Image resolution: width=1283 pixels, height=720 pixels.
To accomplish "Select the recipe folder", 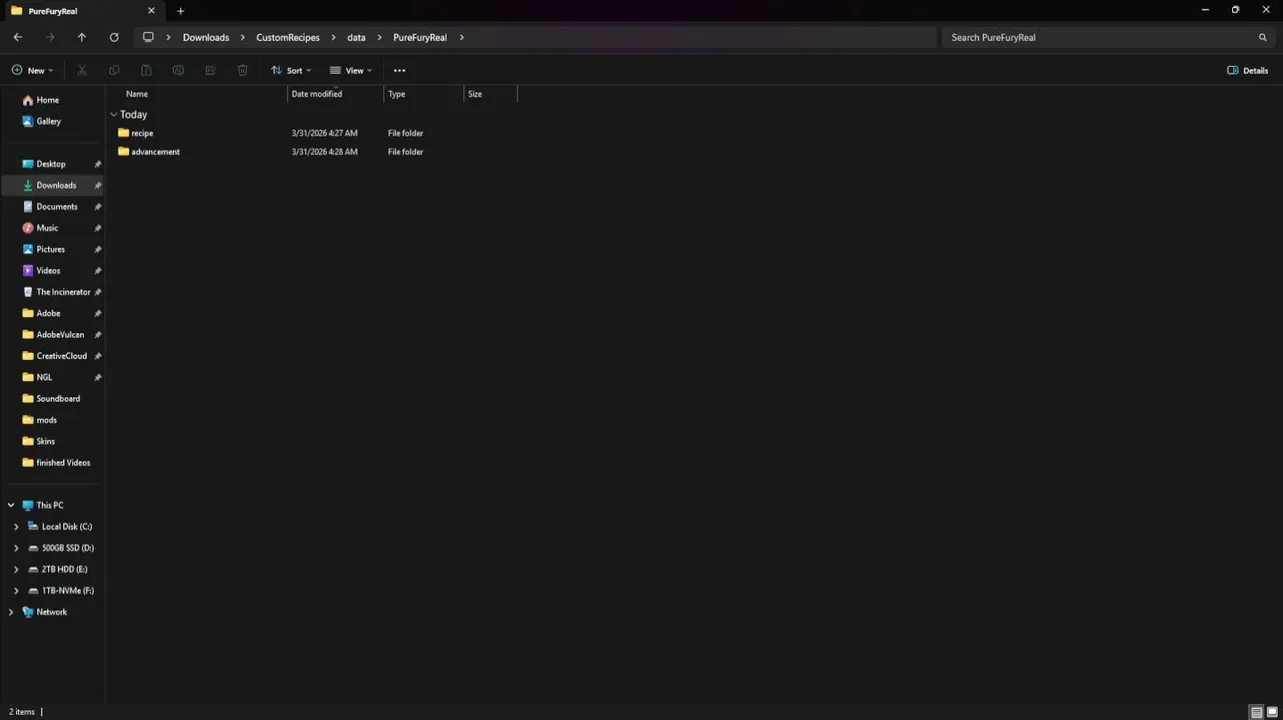I will pos(142,133).
